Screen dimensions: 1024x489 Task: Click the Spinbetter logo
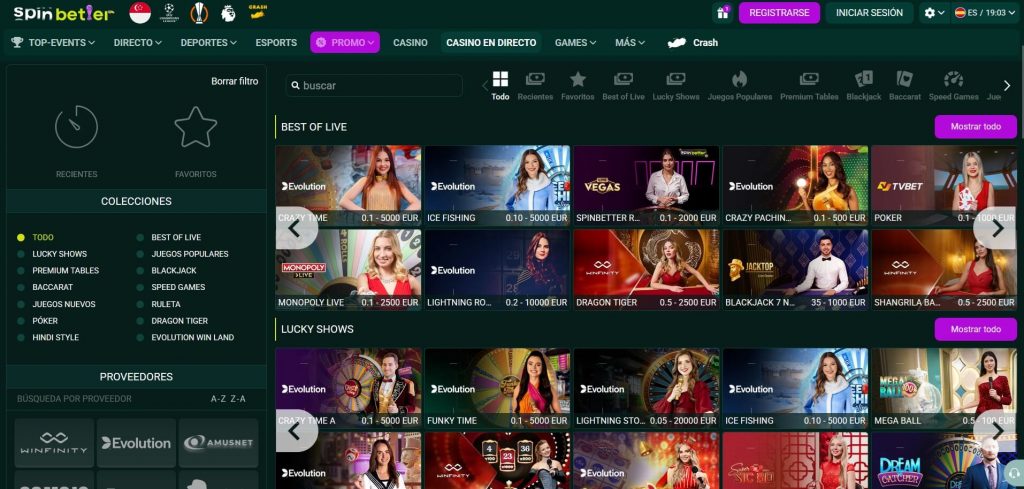point(64,13)
